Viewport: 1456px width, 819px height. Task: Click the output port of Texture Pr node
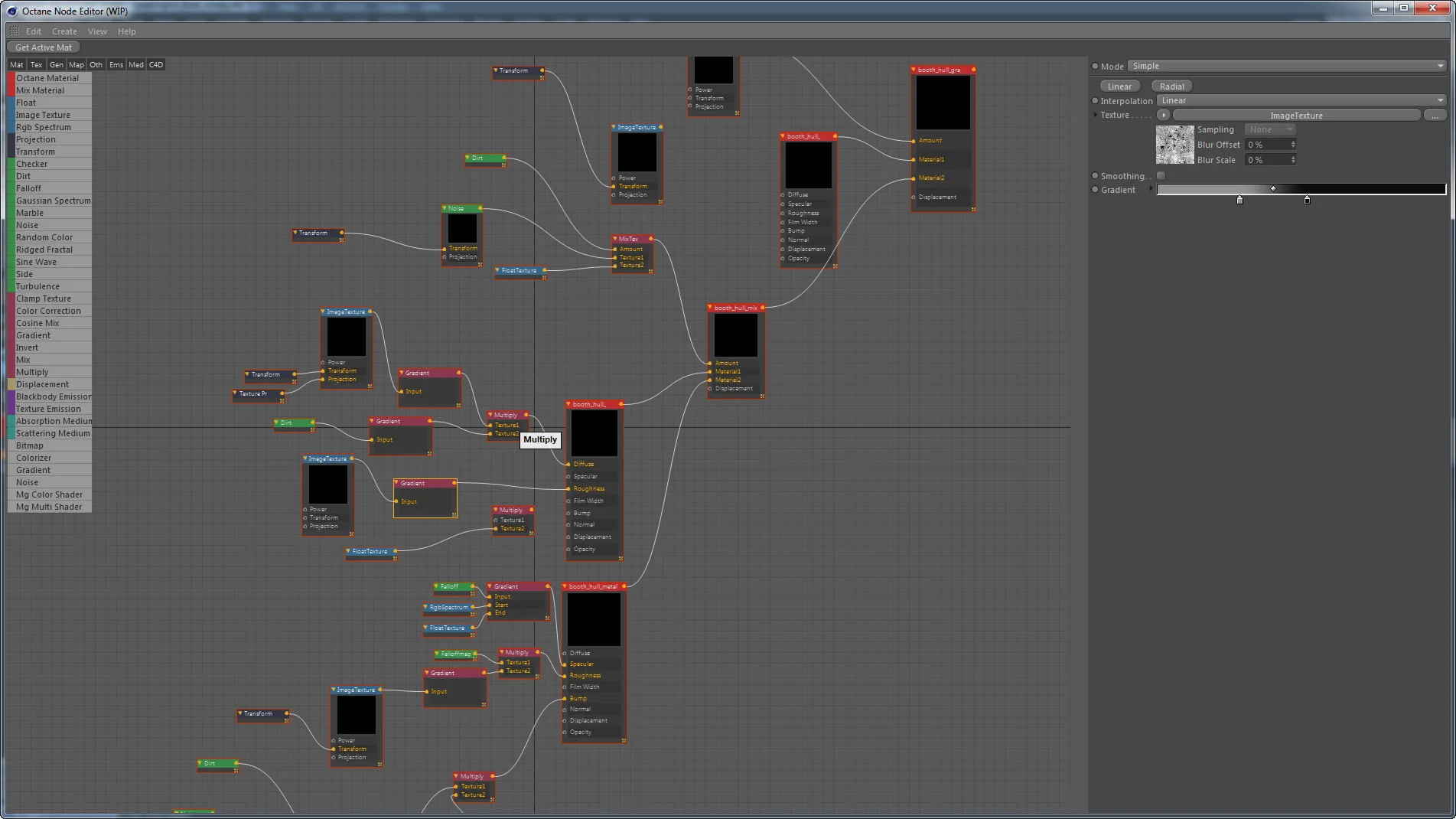(282, 393)
